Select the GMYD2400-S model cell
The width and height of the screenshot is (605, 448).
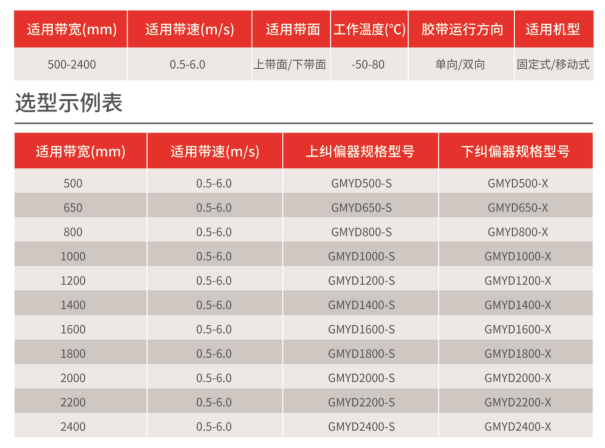(x=361, y=426)
